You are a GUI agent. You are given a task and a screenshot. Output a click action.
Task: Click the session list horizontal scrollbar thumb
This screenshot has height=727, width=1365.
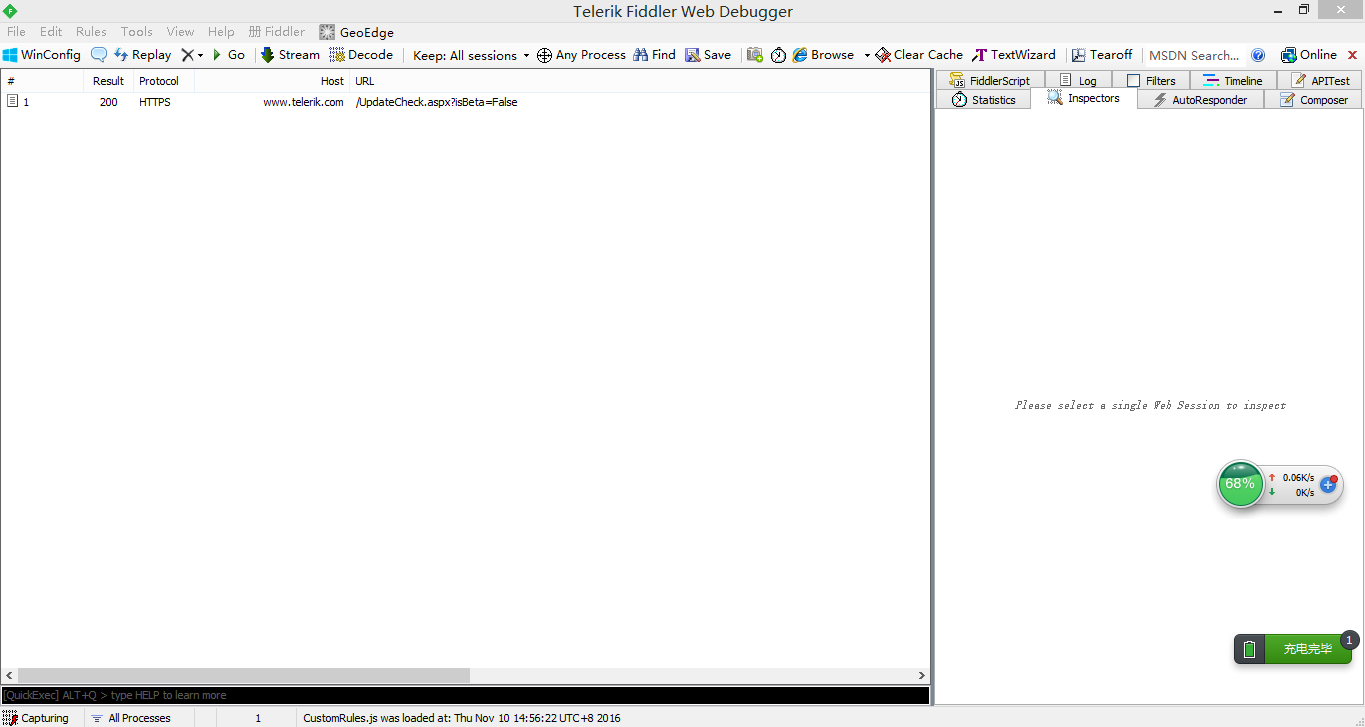pos(243,676)
